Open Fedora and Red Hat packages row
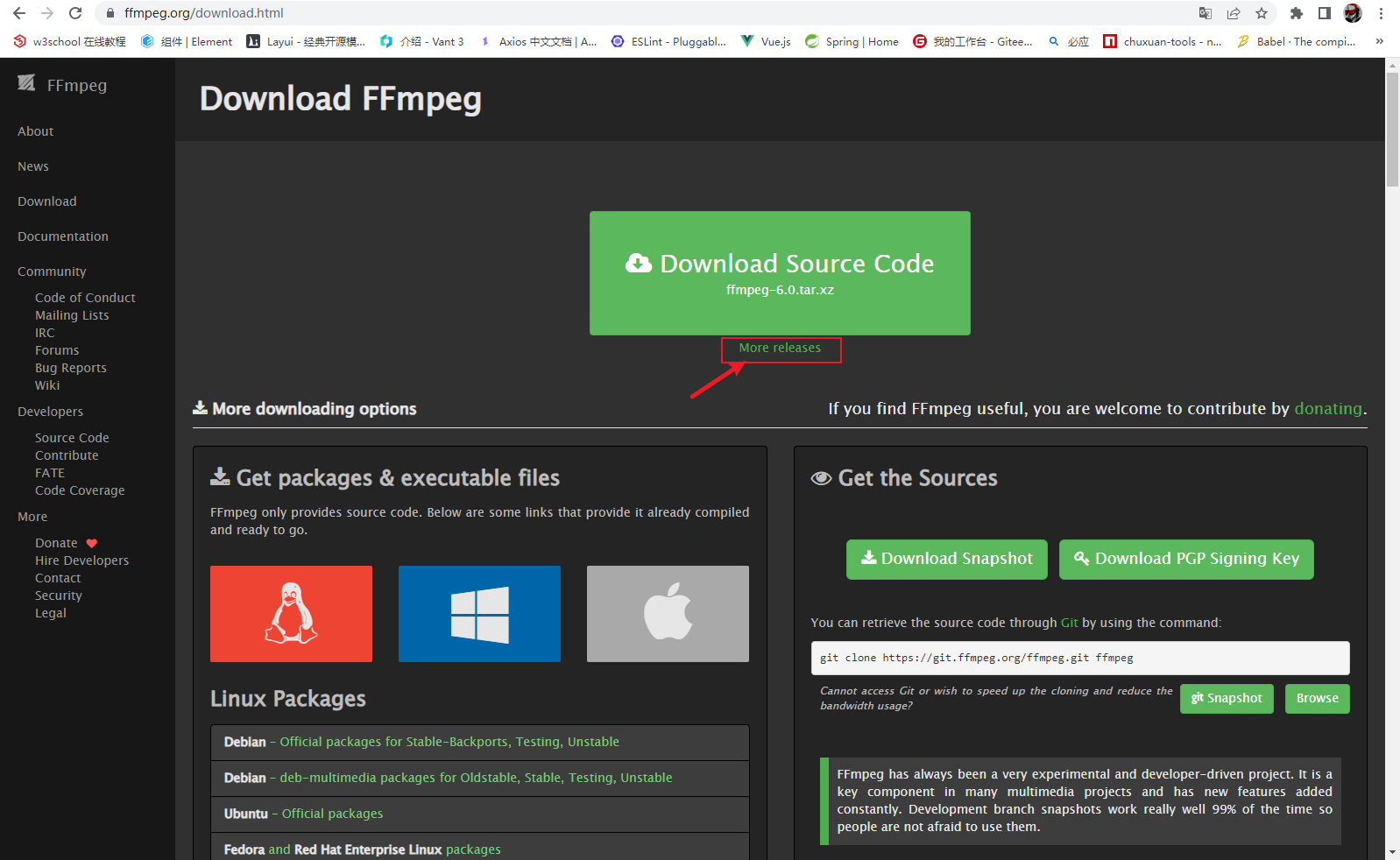The image size is (1400, 860). click(x=480, y=847)
